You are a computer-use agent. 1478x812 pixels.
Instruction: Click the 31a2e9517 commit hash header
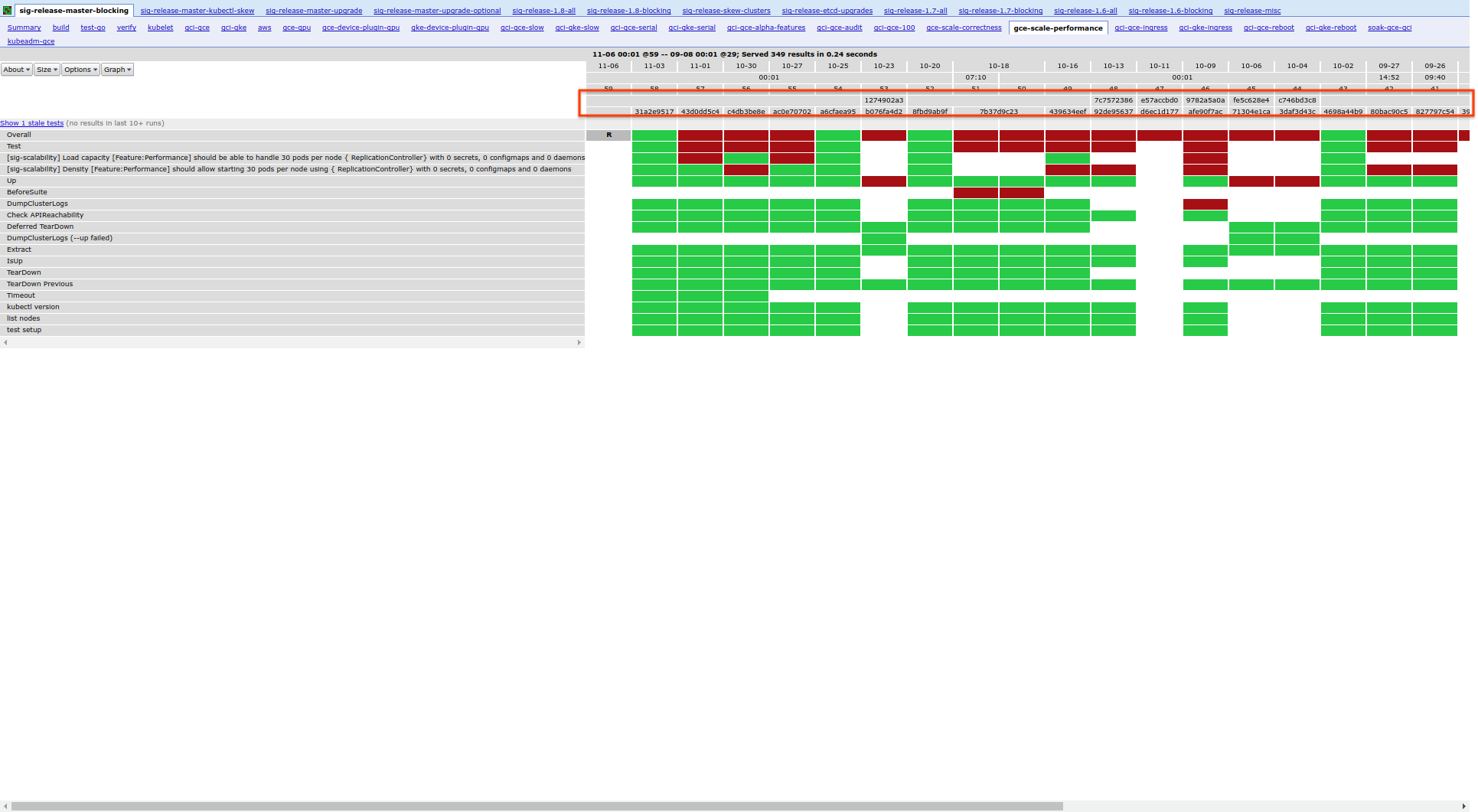tap(654, 112)
